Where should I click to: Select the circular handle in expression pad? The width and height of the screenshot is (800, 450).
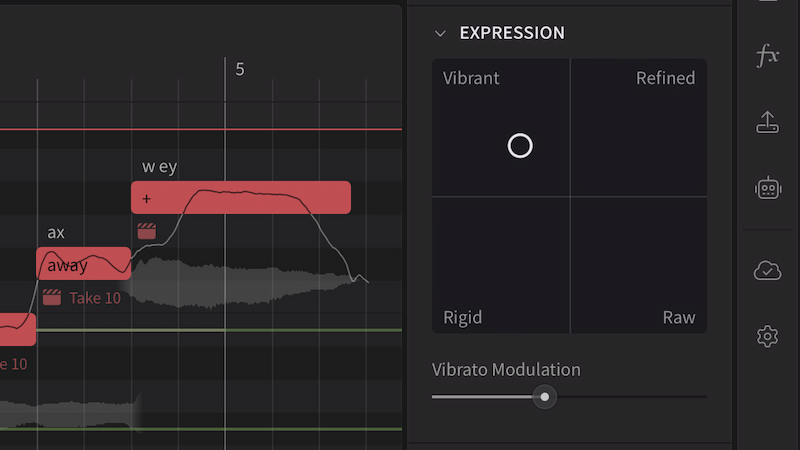[520, 146]
